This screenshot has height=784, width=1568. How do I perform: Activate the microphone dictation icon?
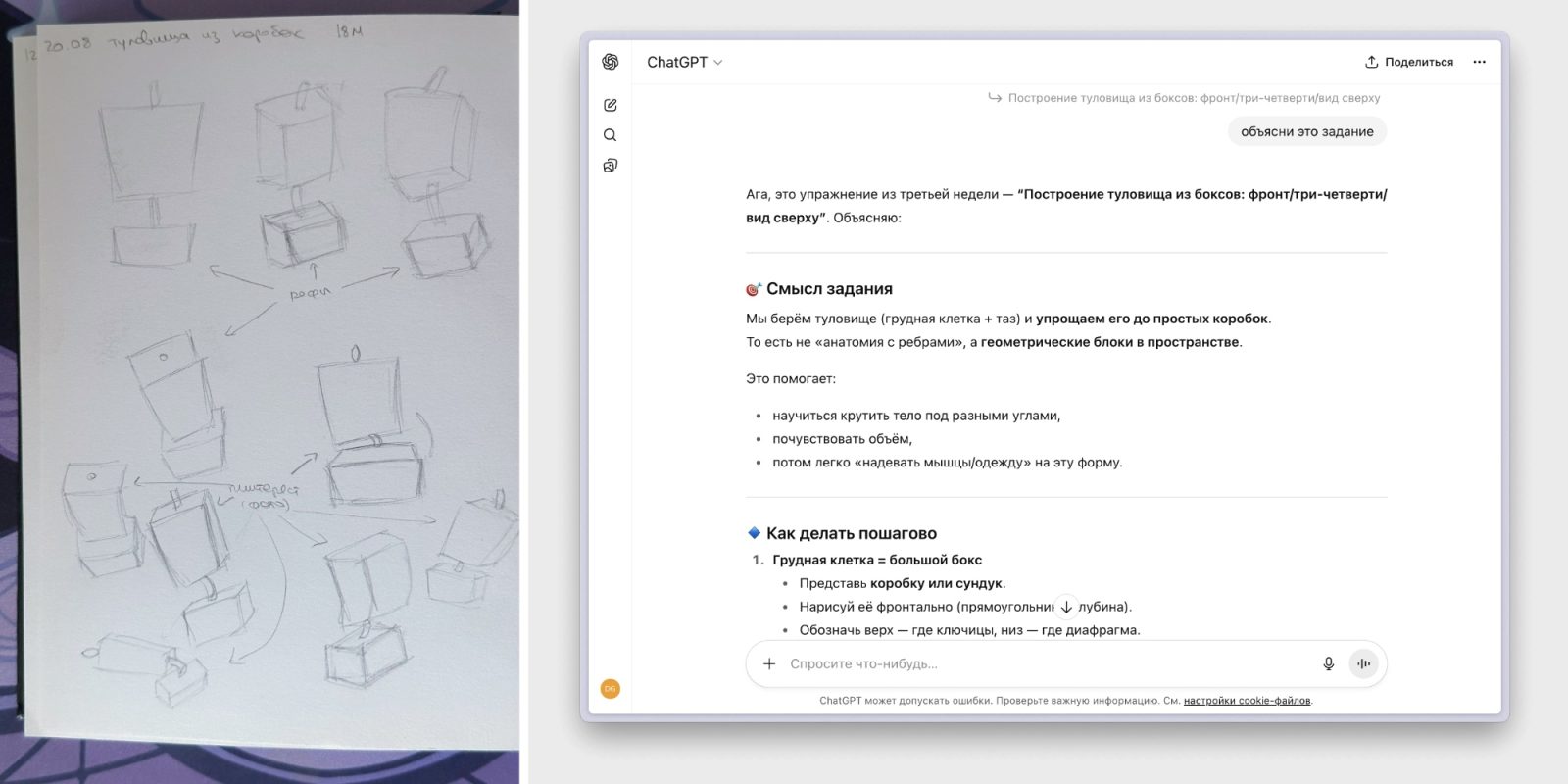1328,663
